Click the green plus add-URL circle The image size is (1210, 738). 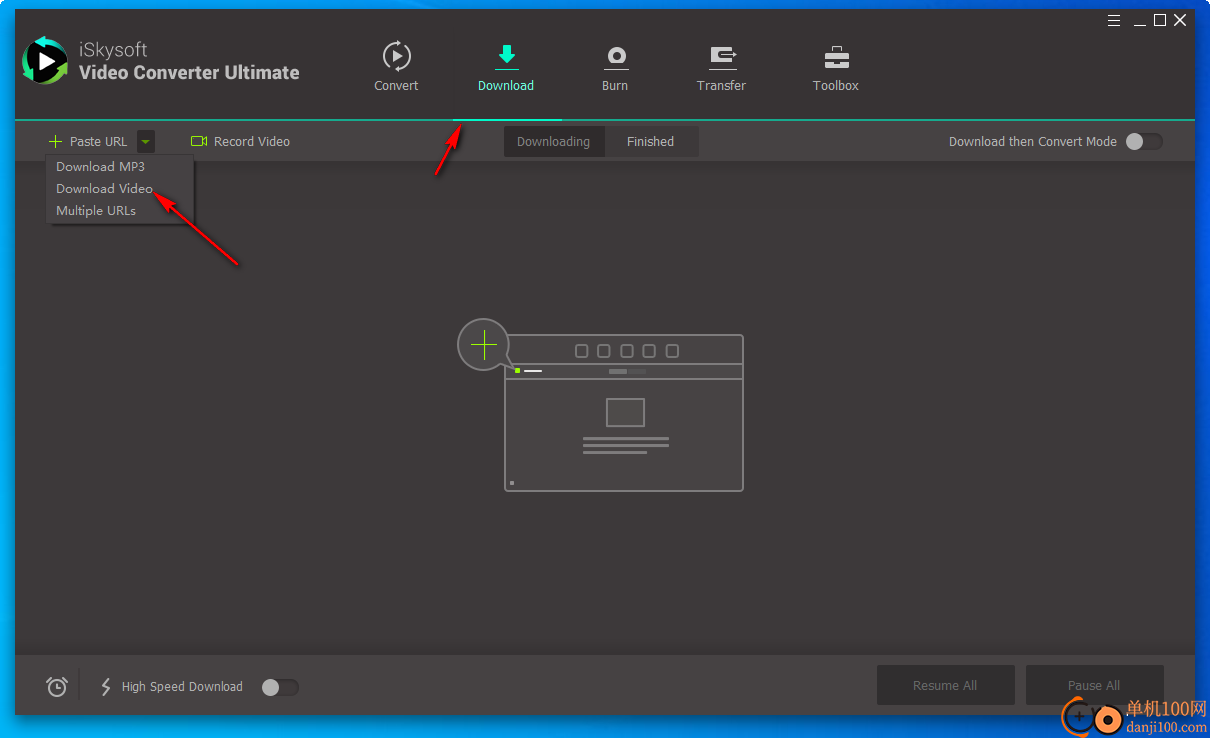point(484,346)
